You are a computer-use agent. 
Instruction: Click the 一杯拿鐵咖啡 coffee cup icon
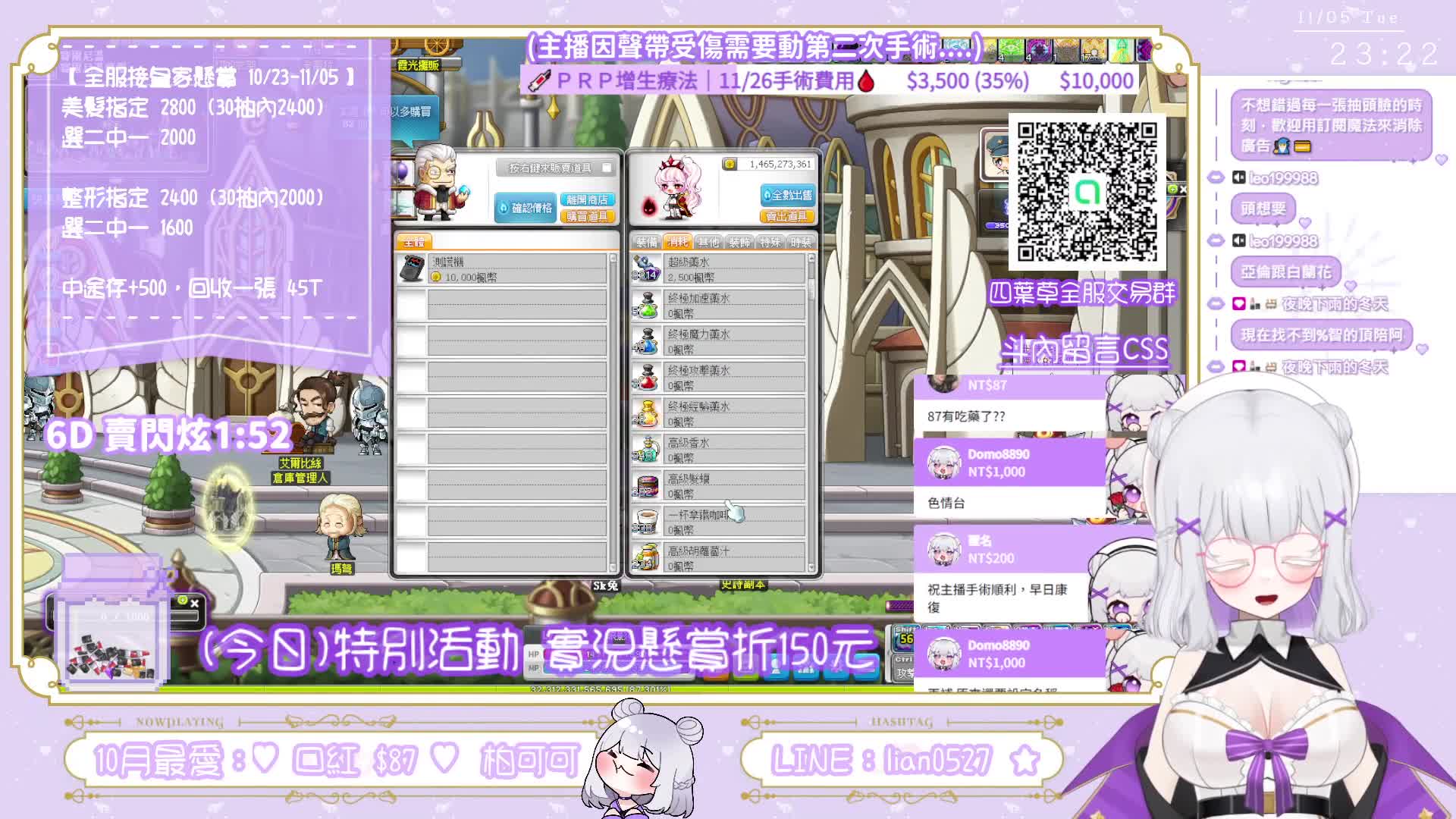pos(645,522)
